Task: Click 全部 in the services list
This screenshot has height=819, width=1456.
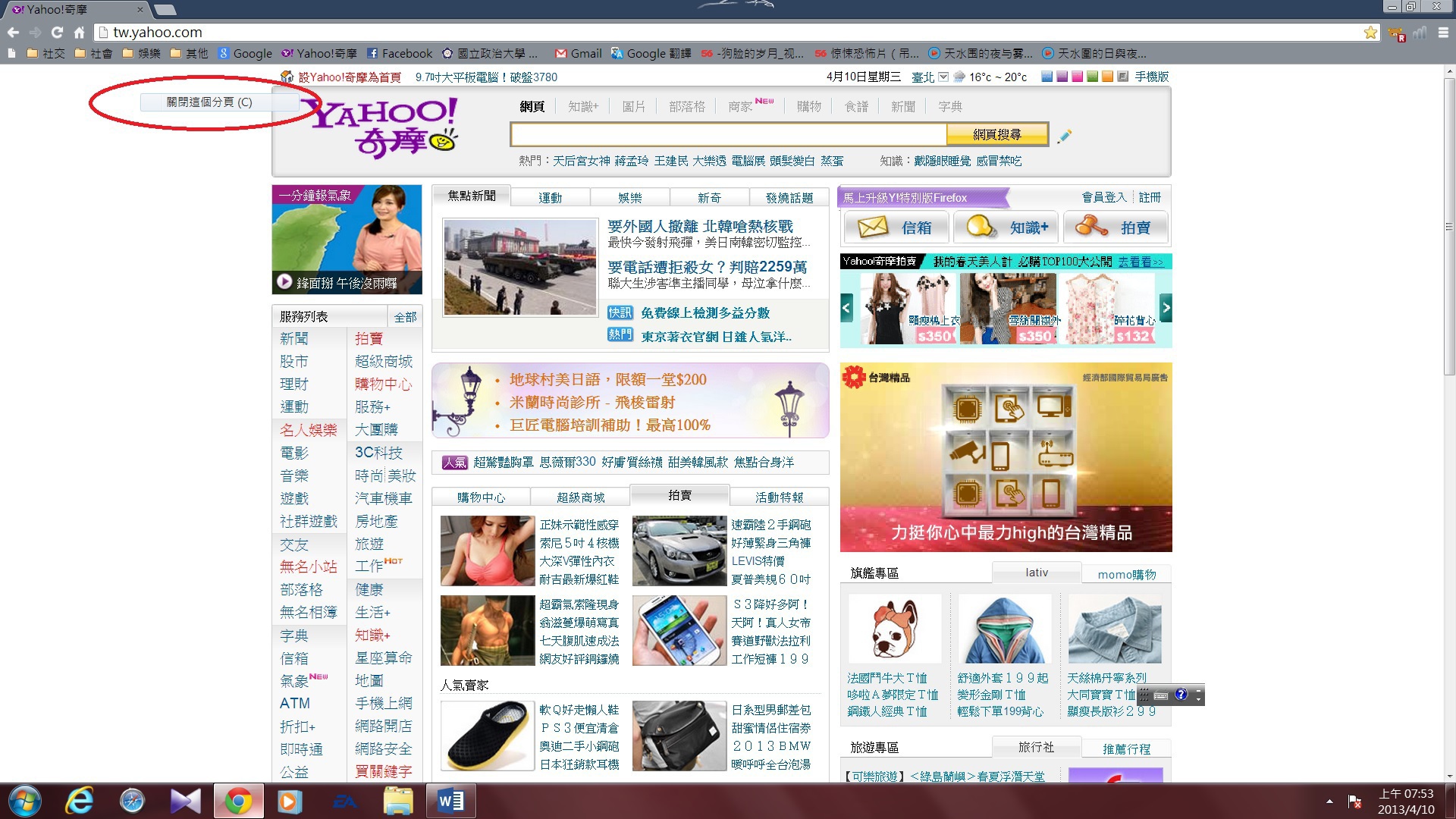Action: (x=406, y=316)
